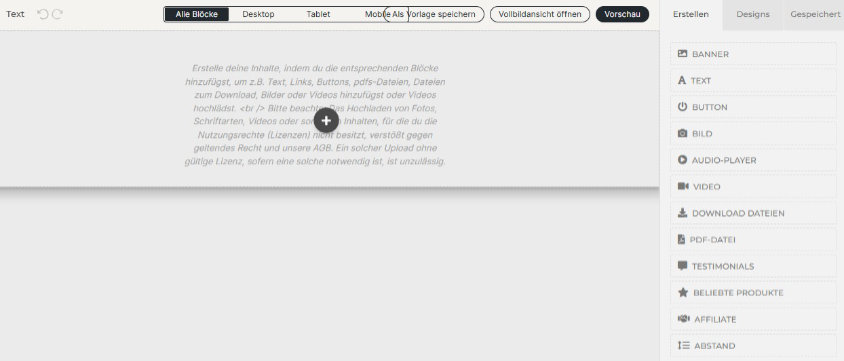The height and width of the screenshot is (361, 844).
Task: Click the Banner image icon
Action: tap(683, 54)
